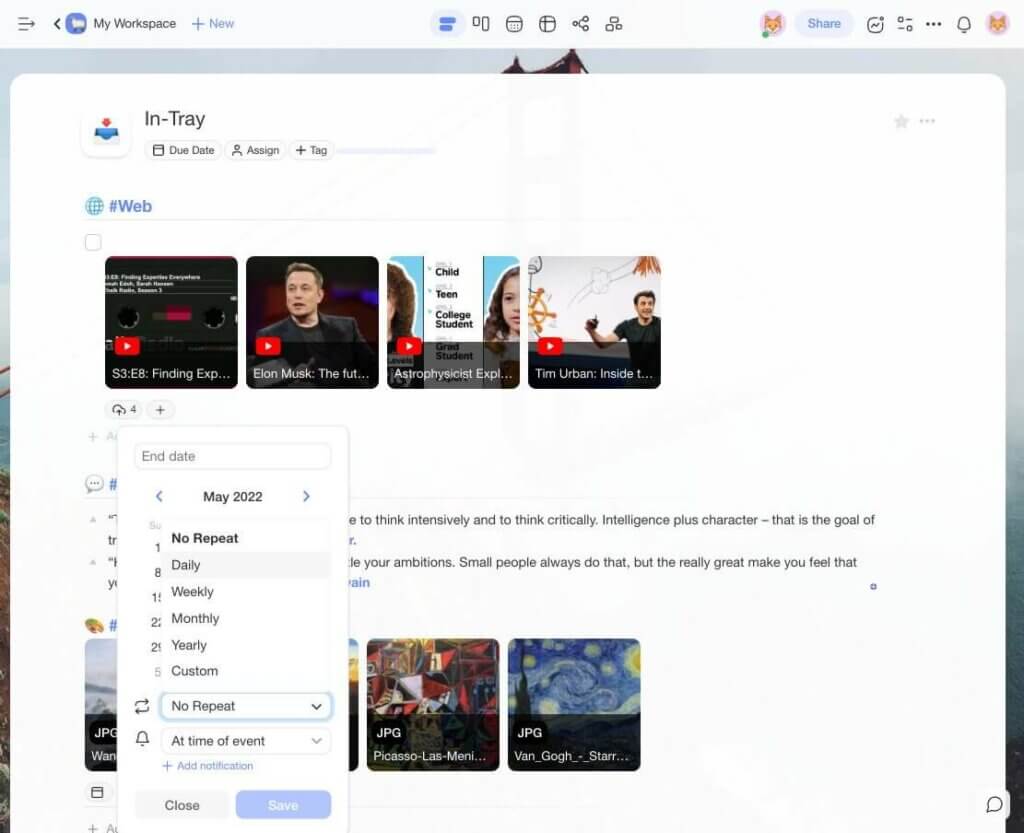Open the comments chat bubble icon

994,805
